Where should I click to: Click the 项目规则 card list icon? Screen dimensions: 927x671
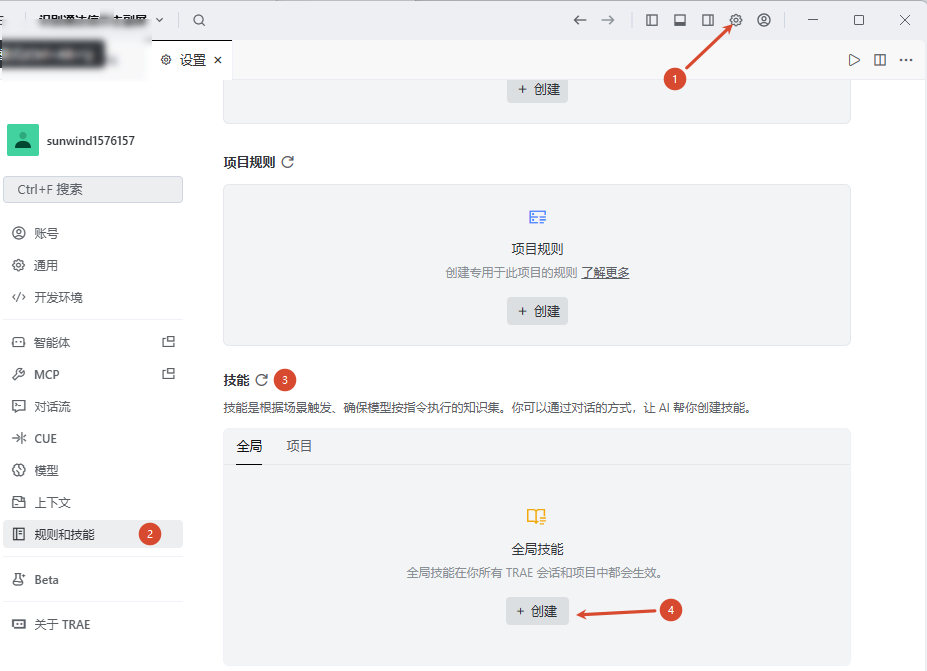tap(537, 217)
